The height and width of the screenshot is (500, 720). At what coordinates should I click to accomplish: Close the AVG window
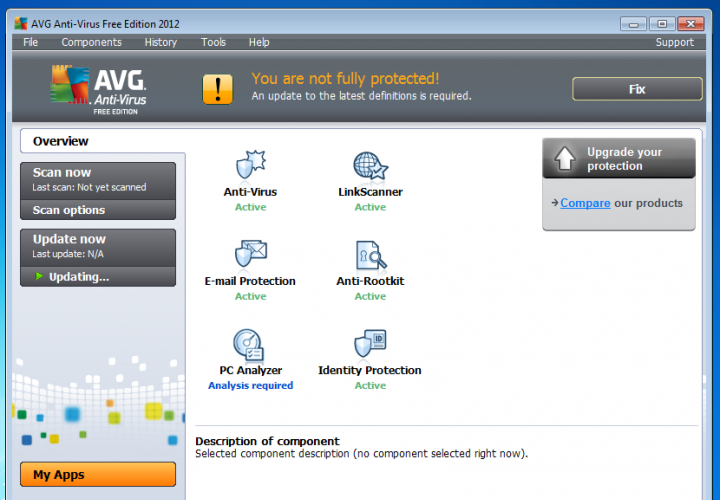pos(690,24)
